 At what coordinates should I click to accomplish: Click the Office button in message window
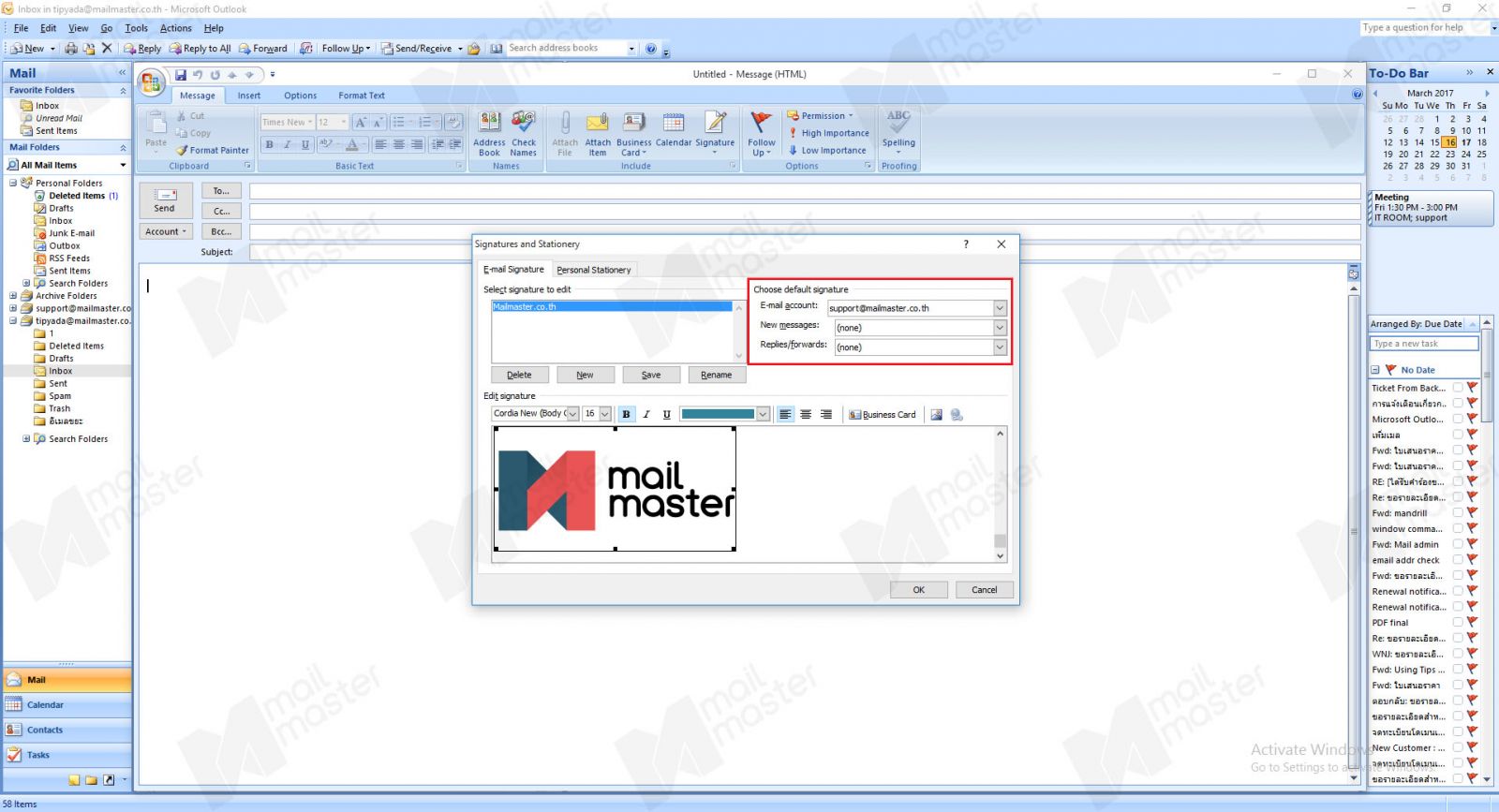(x=151, y=82)
